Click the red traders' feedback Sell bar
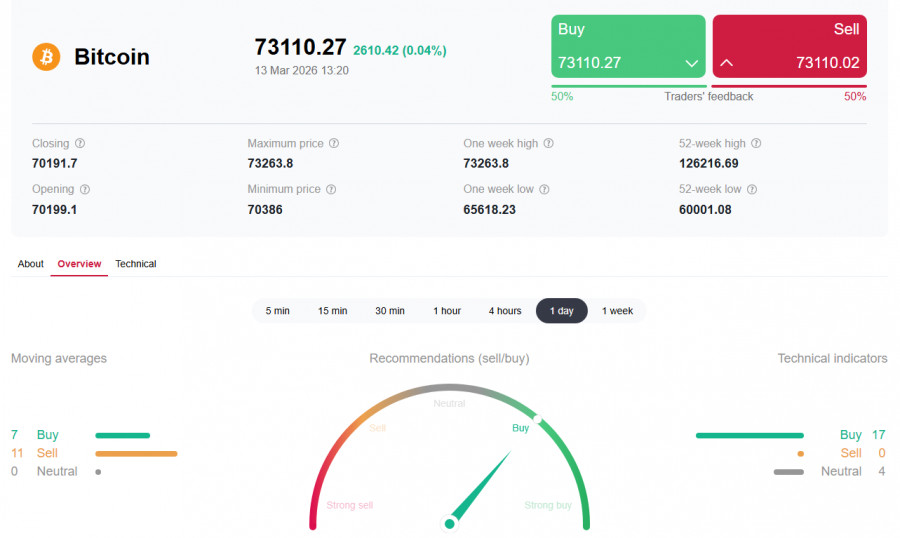This screenshot has width=900, height=538. [x=789, y=86]
